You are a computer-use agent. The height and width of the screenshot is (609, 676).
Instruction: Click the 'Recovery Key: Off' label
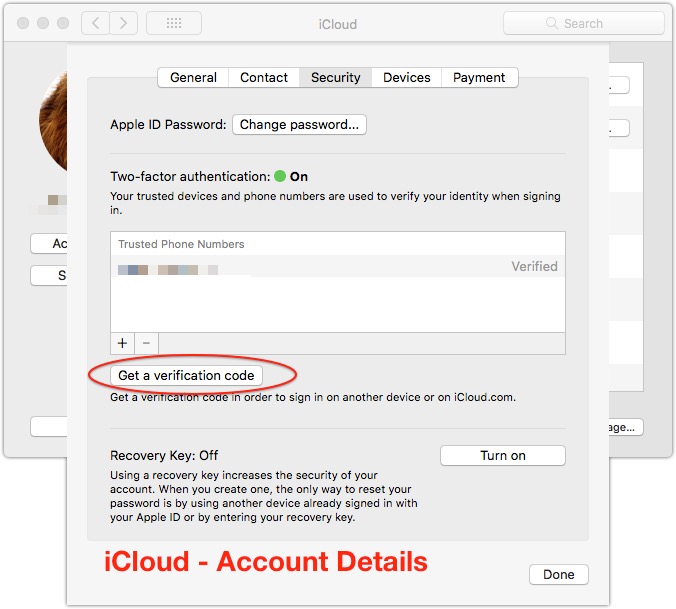point(164,456)
